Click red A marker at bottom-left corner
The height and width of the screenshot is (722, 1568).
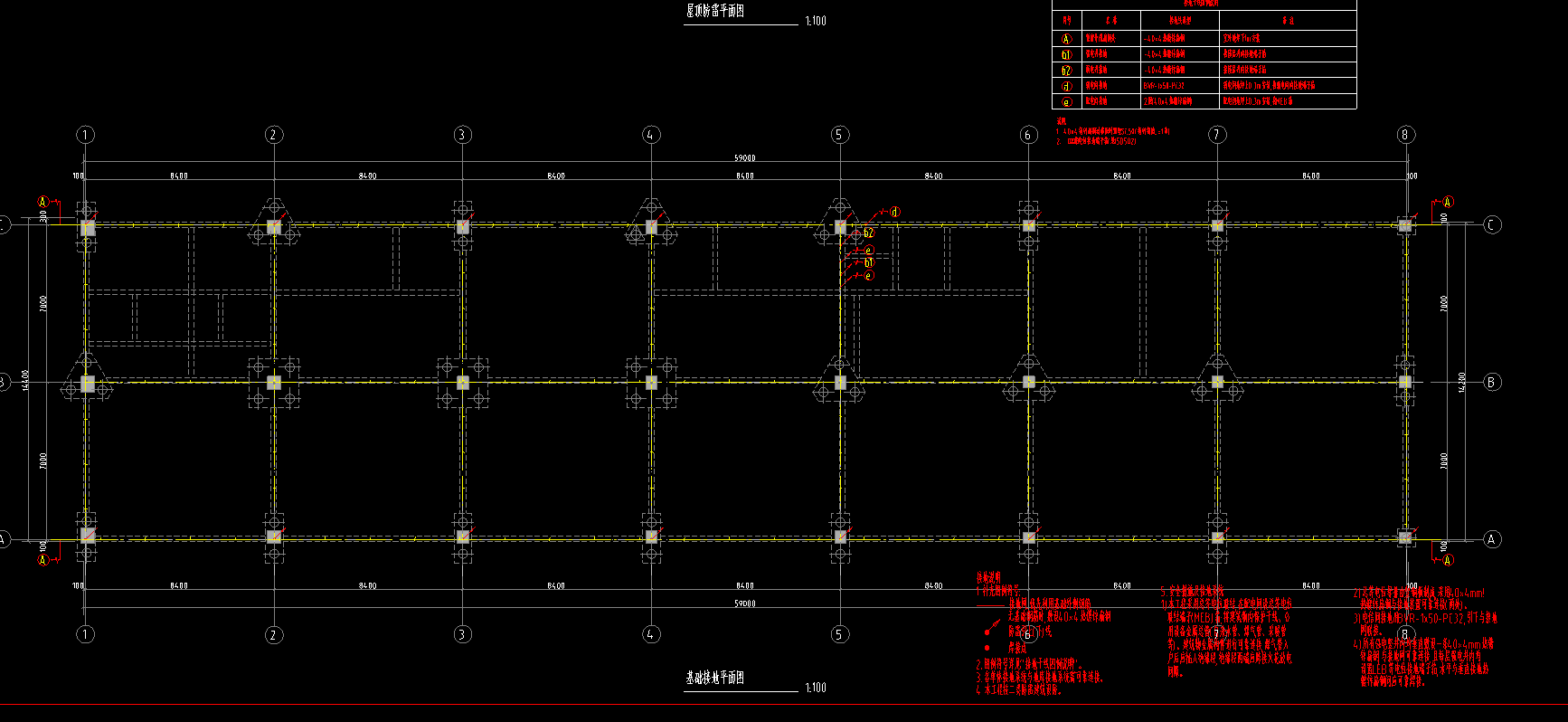pyautogui.click(x=43, y=560)
